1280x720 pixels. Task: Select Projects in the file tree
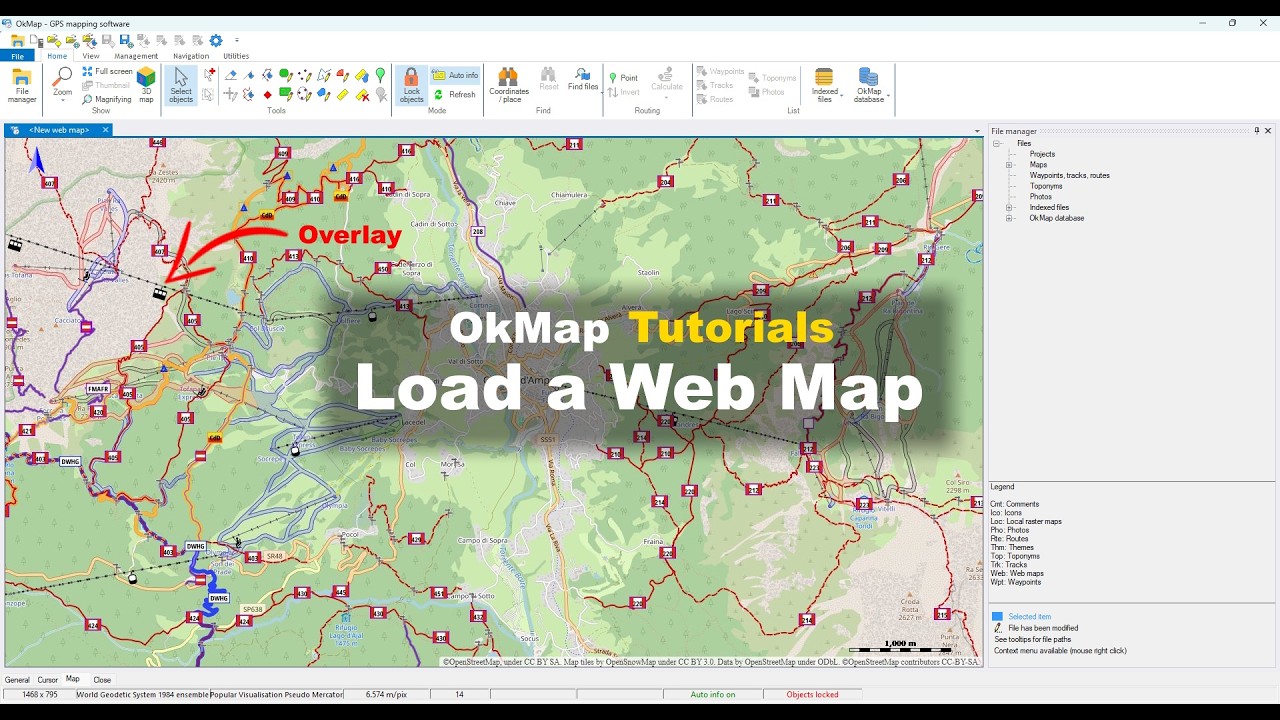(x=1042, y=154)
